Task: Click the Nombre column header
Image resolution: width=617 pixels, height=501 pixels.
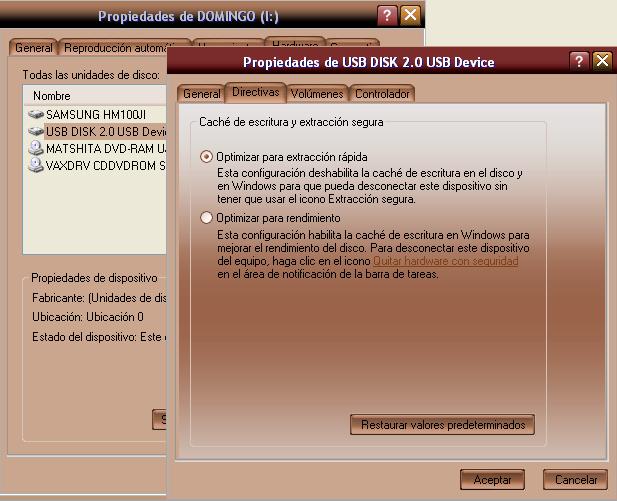Action: click(x=95, y=96)
